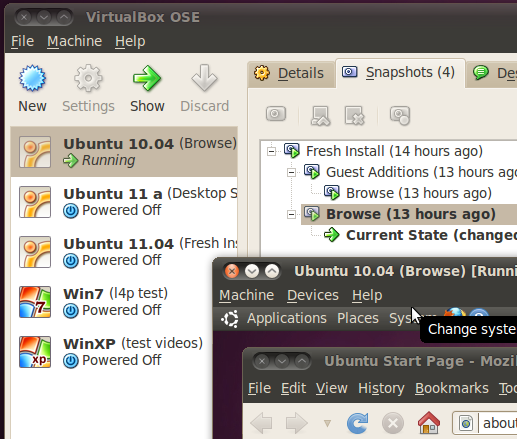Click the Delete Snapshot icon
The image size is (517, 439).
354,116
